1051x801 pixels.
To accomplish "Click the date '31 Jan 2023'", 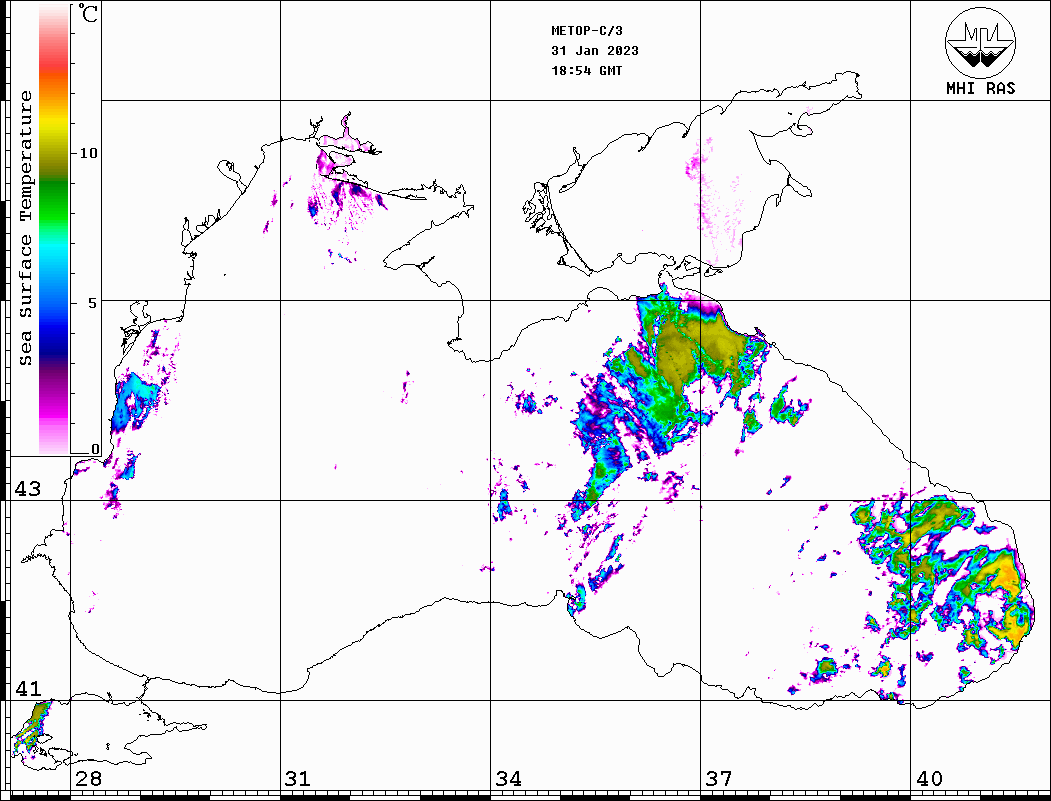I will tap(595, 51).
